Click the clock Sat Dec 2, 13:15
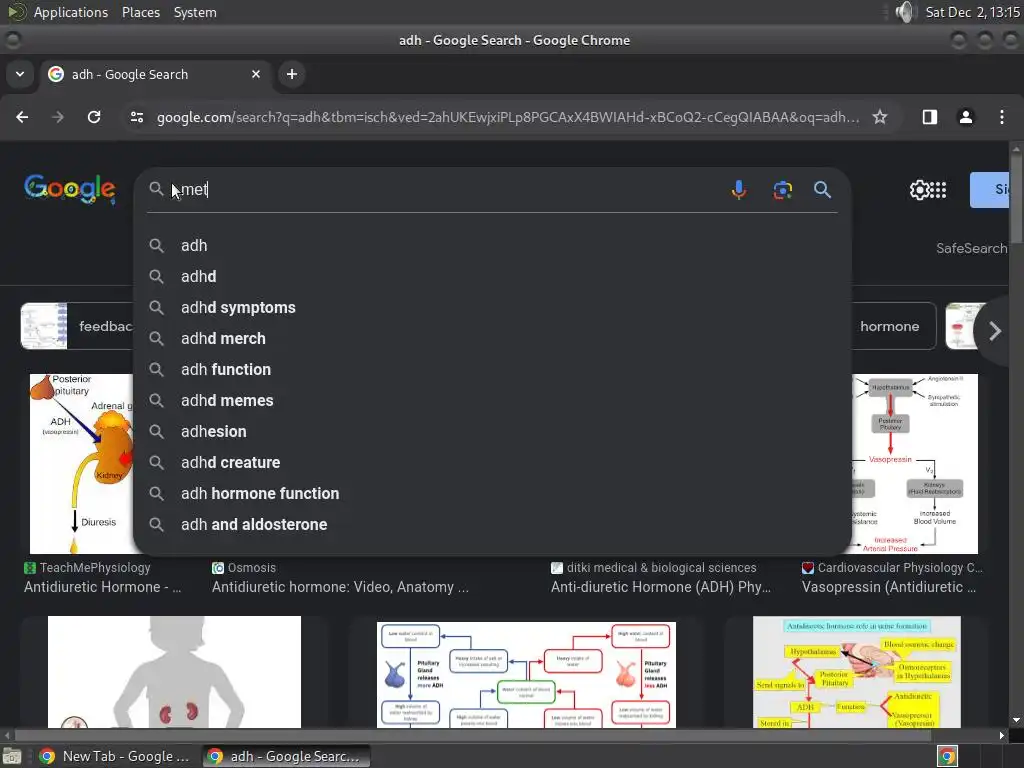The image size is (1024, 768). [972, 12]
